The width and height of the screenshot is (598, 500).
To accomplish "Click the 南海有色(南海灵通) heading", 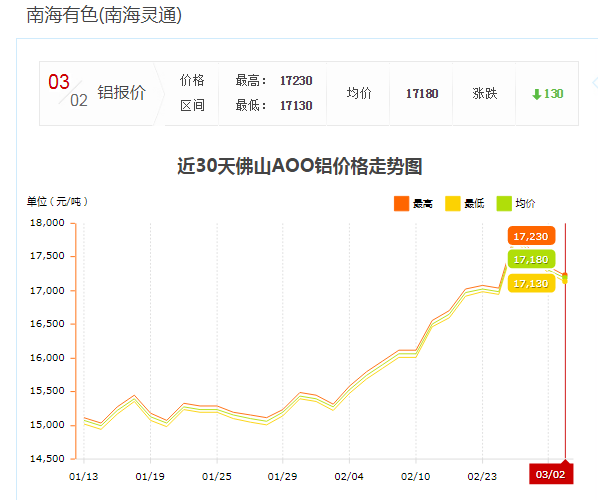I will tap(104, 16).
